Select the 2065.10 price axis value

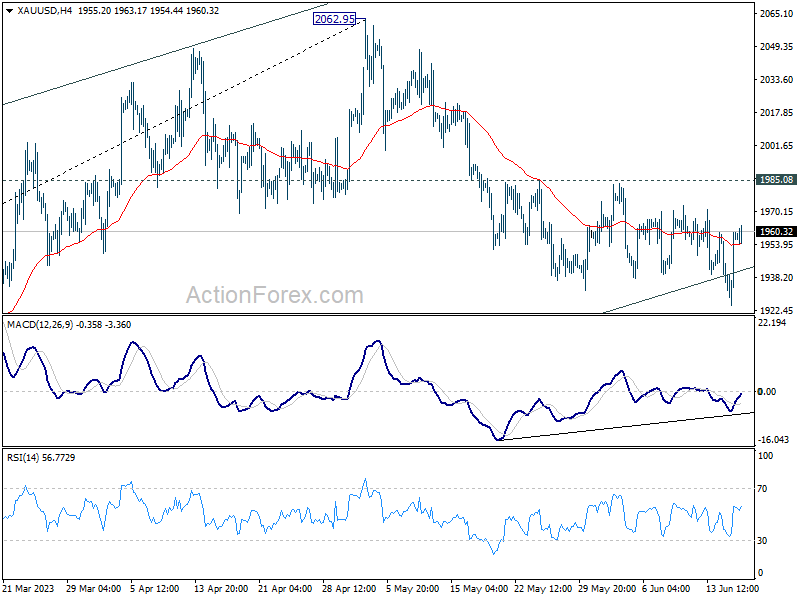[x=777, y=14]
